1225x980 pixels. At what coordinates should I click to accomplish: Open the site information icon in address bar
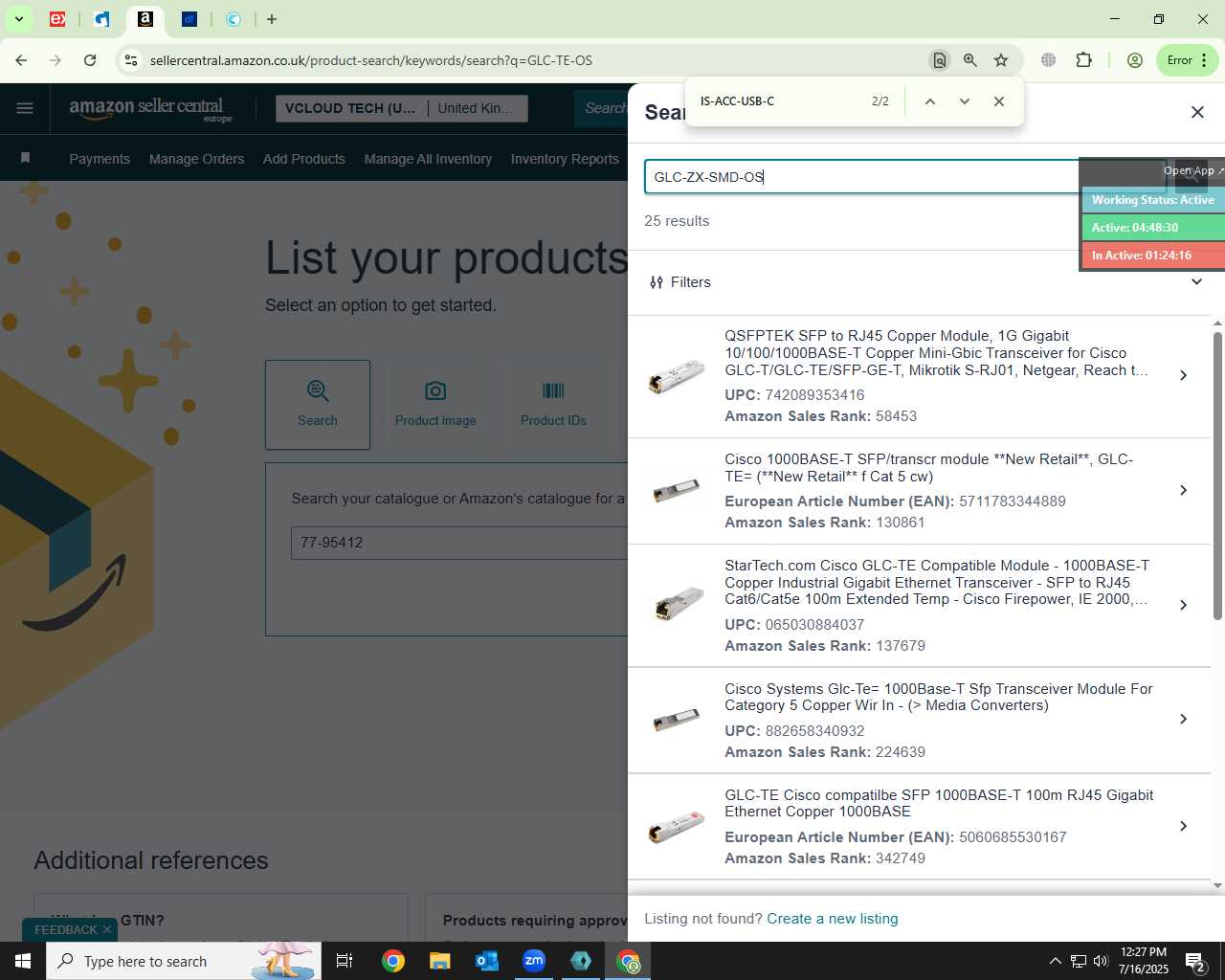pos(131,60)
